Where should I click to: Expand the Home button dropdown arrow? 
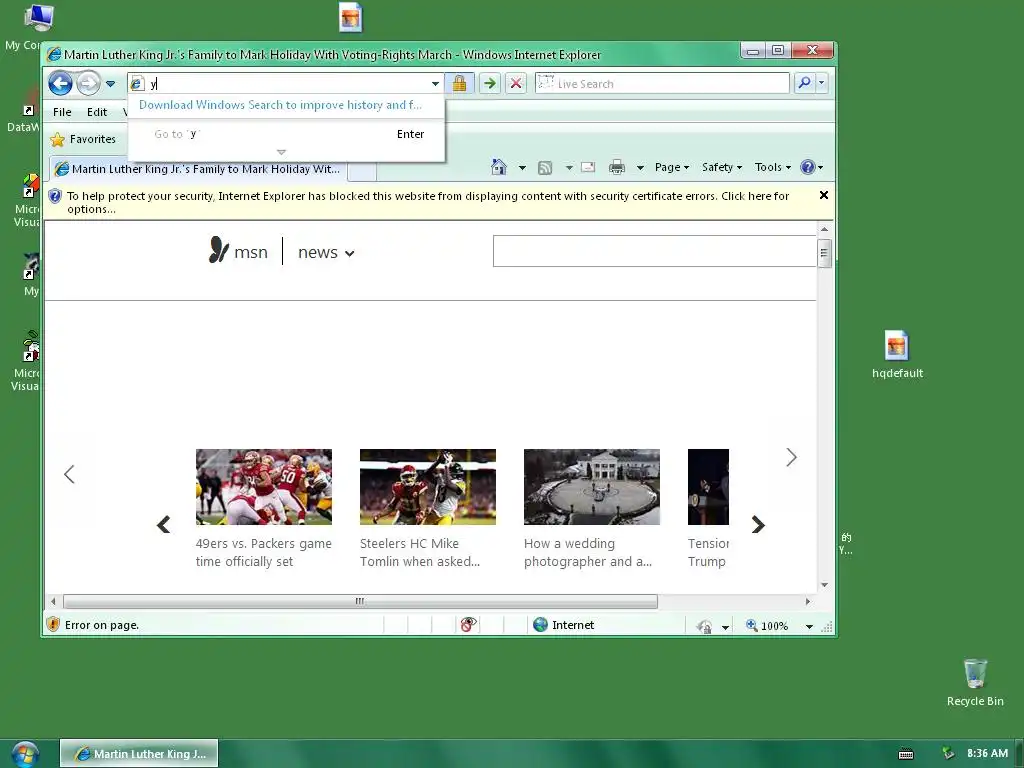click(x=522, y=168)
